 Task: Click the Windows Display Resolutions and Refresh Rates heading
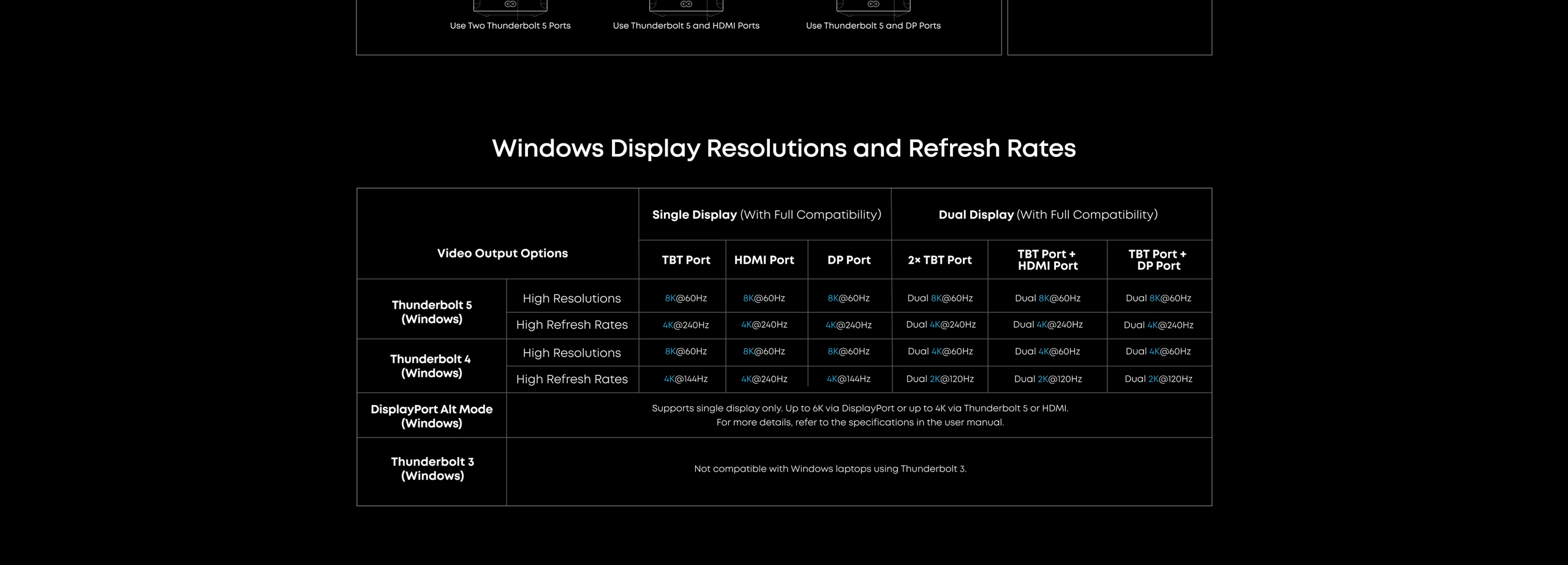pyautogui.click(x=783, y=148)
